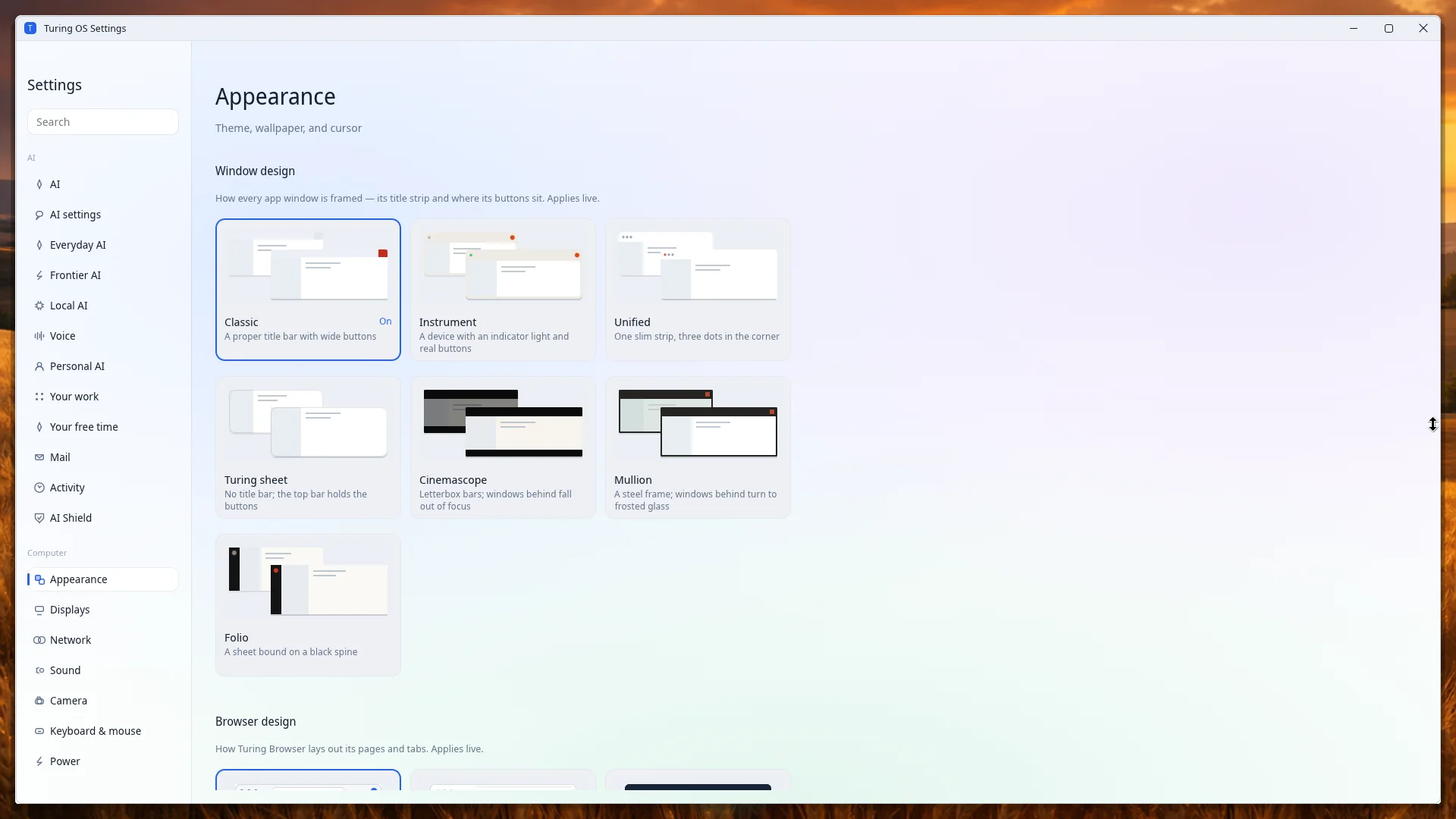
Task: Apply the Cinemascope window design
Action: coord(503,447)
